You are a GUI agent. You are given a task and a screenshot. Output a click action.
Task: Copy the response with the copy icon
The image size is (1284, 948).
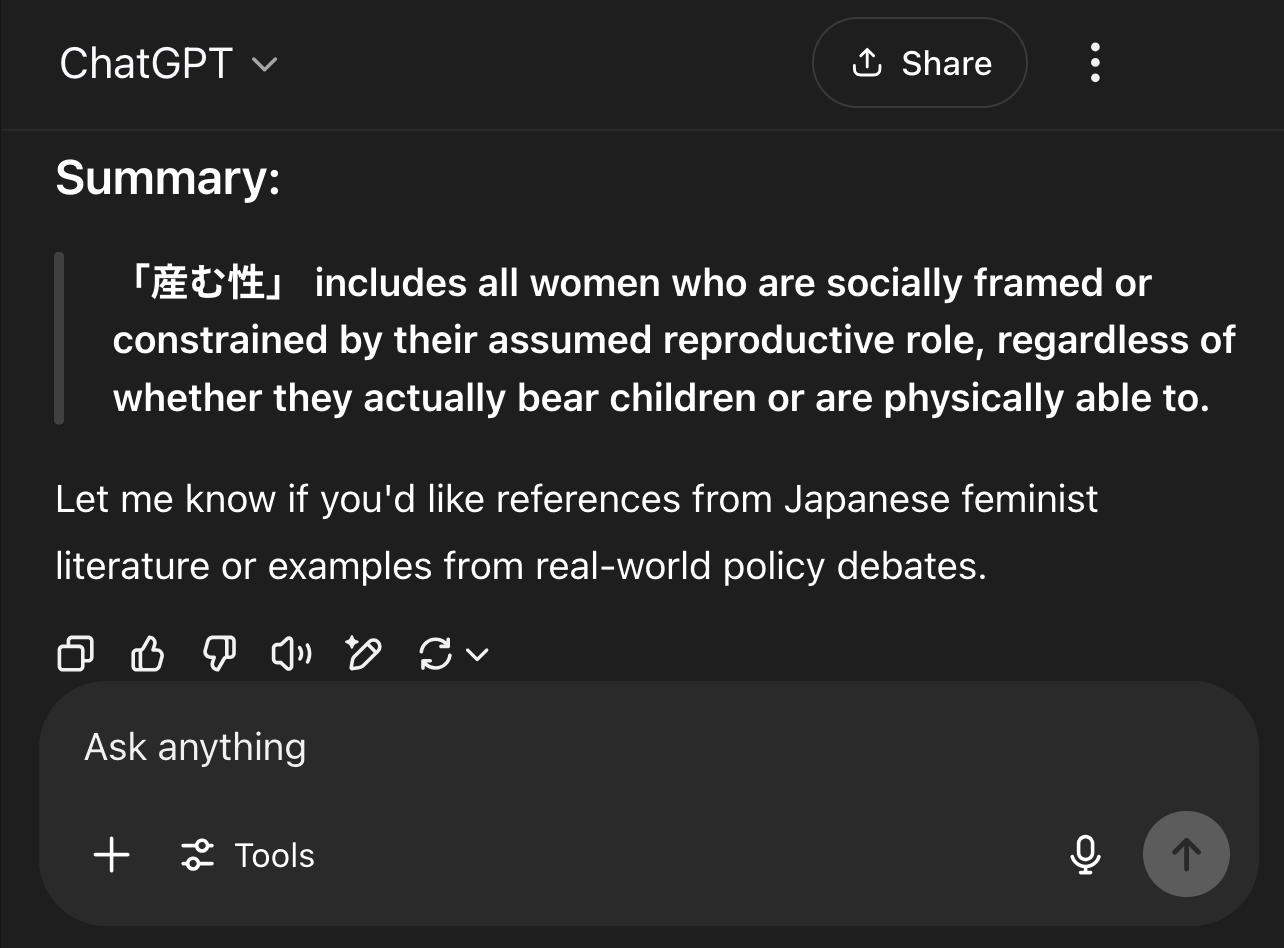tap(76, 654)
